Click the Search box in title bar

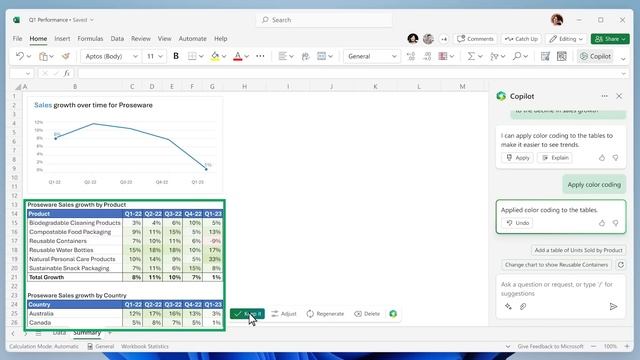[324, 20]
